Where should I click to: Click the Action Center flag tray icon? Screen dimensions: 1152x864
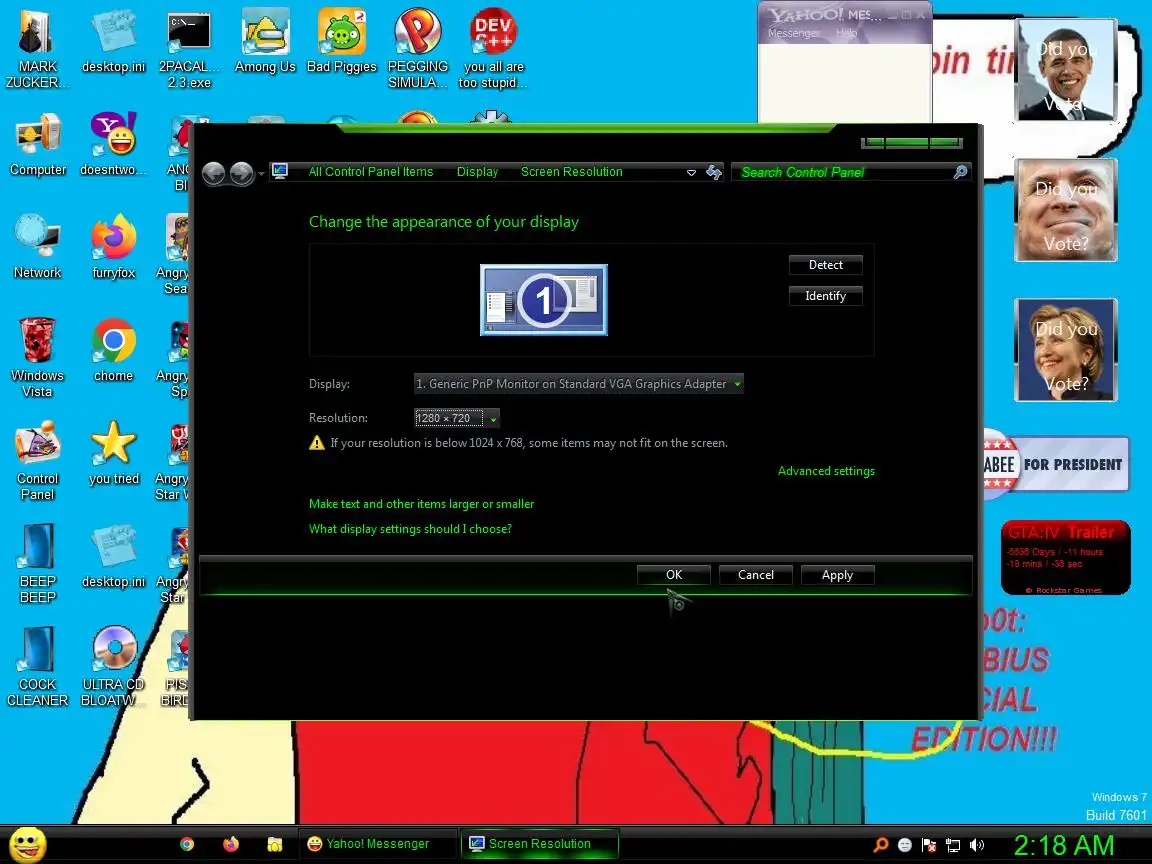click(929, 845)
